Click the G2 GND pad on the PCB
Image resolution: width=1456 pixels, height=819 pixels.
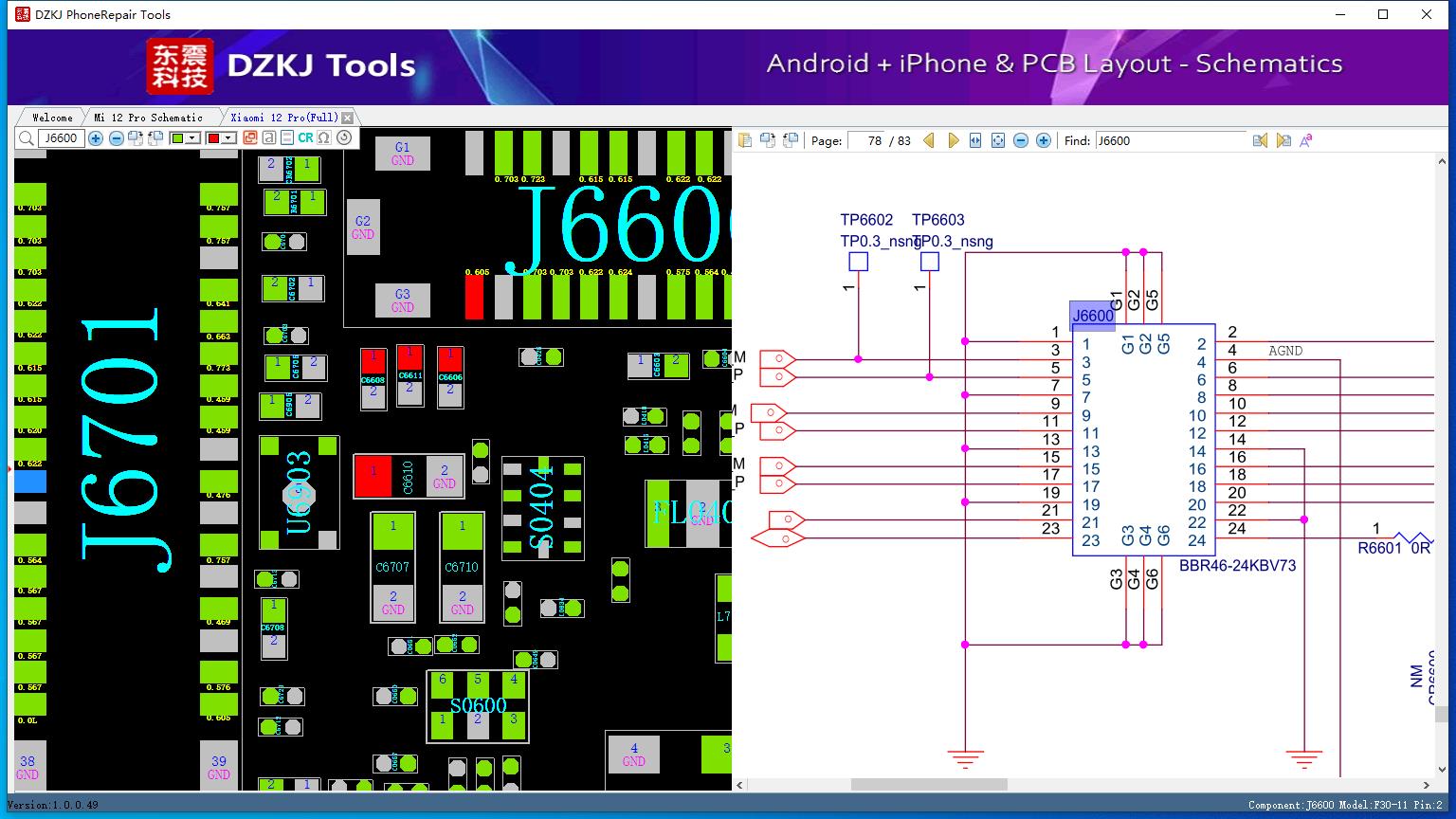363,227
